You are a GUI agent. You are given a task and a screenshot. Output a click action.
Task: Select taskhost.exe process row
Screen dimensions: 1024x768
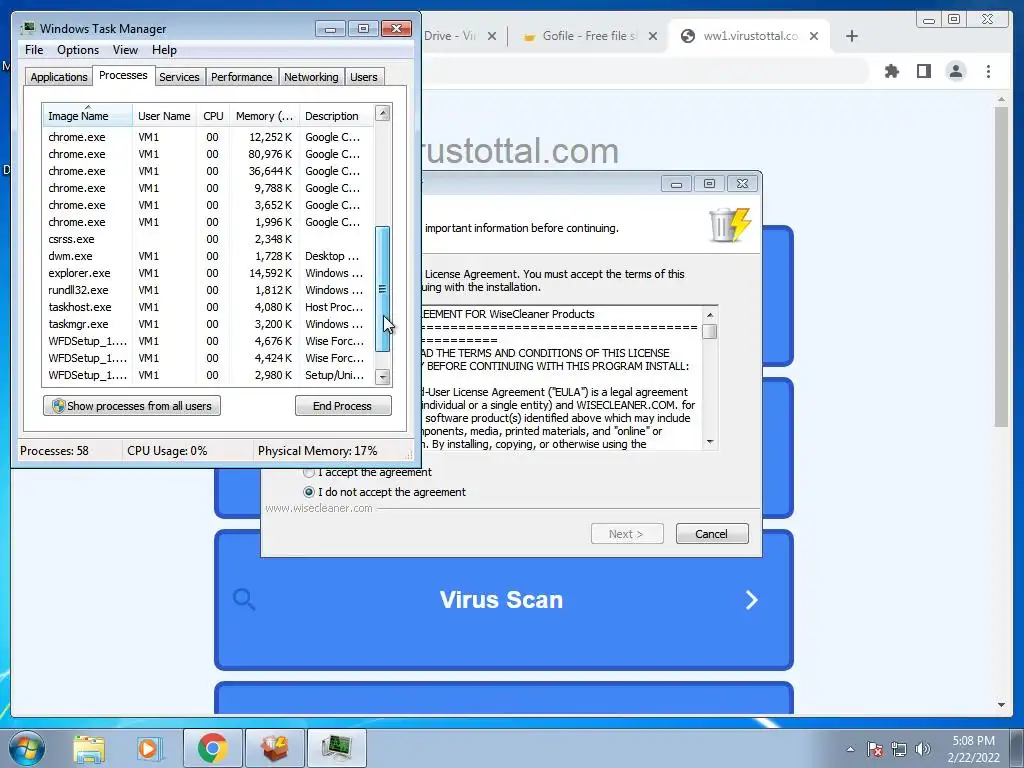tap(208, 307)
